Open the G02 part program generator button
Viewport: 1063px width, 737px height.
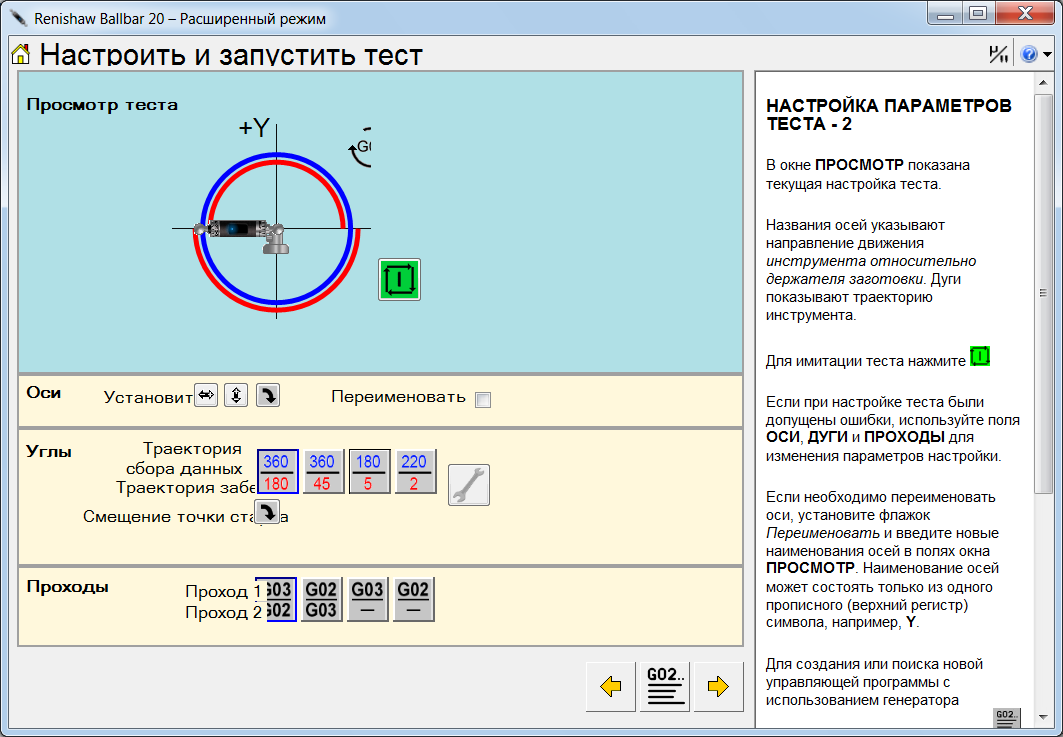665,687
